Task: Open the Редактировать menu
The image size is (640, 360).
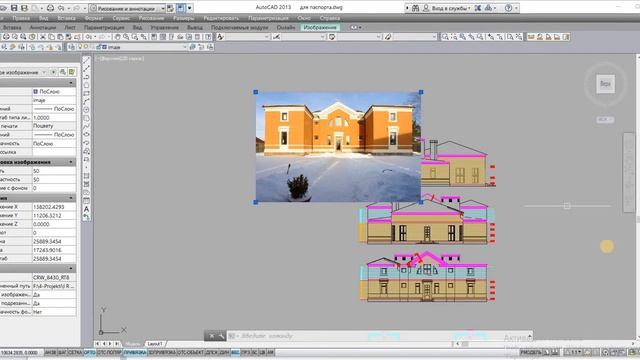Action: click(221, 18)
